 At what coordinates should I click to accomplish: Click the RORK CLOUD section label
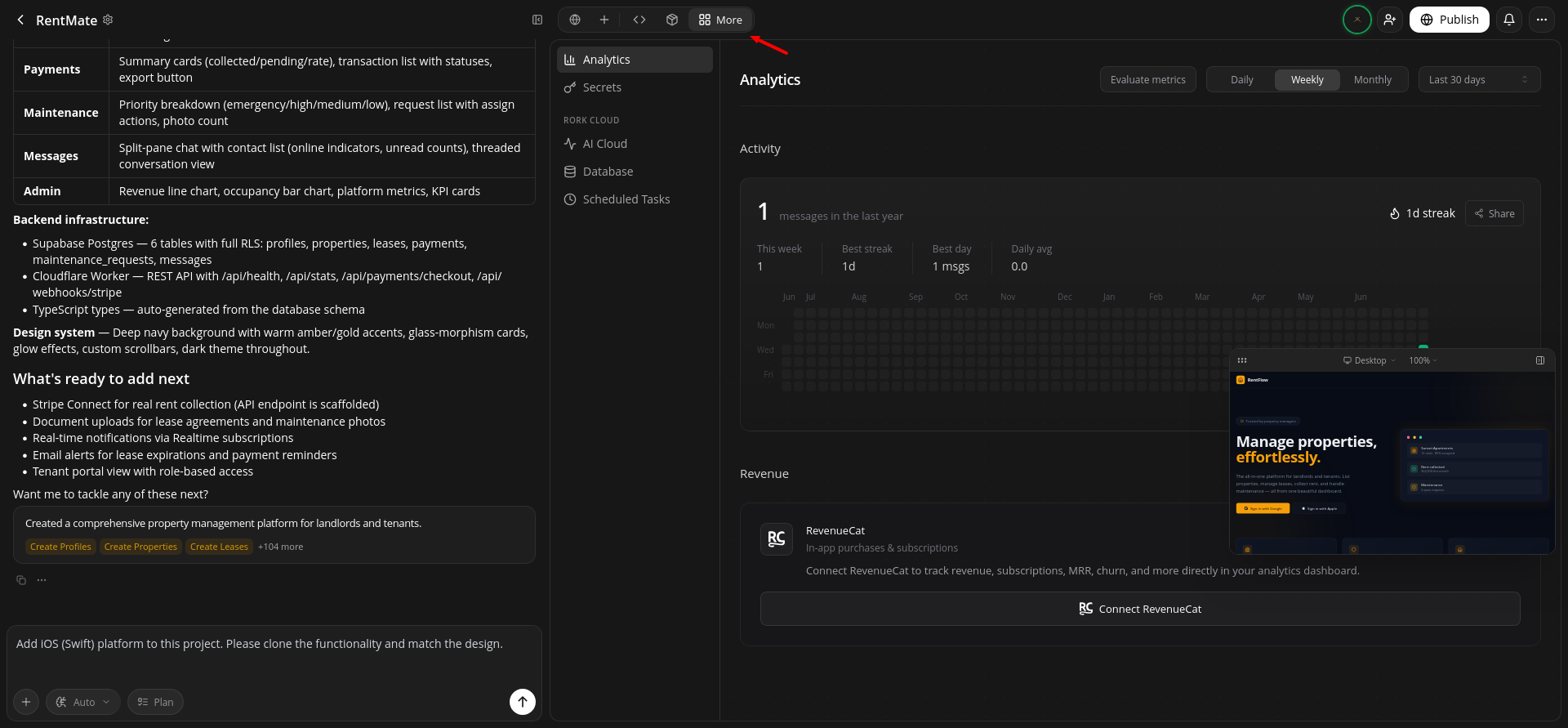click(591, 120)
